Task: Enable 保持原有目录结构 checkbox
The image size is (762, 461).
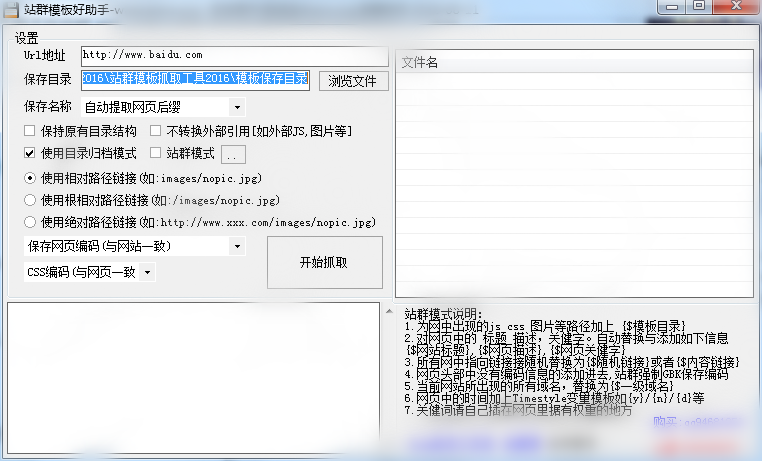Action: pos(30,131)
